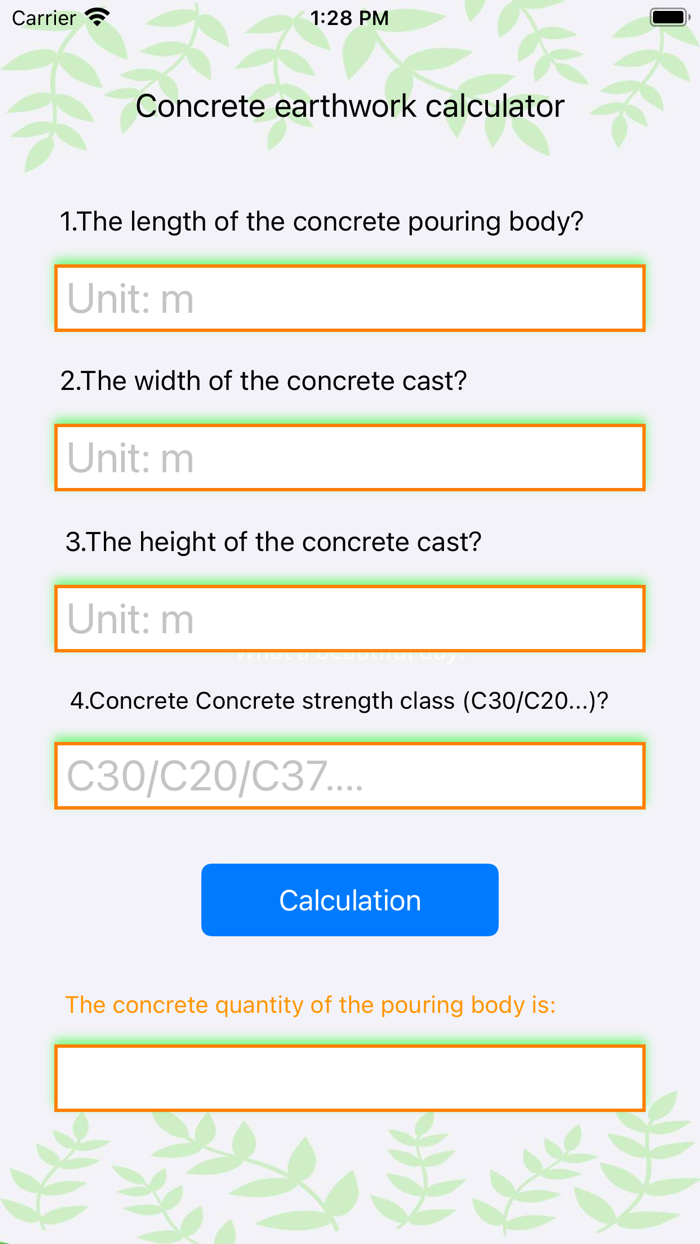Select the length input field
Image resolution: width=700 pixels, height=1244 pixels.
(349, 297)
